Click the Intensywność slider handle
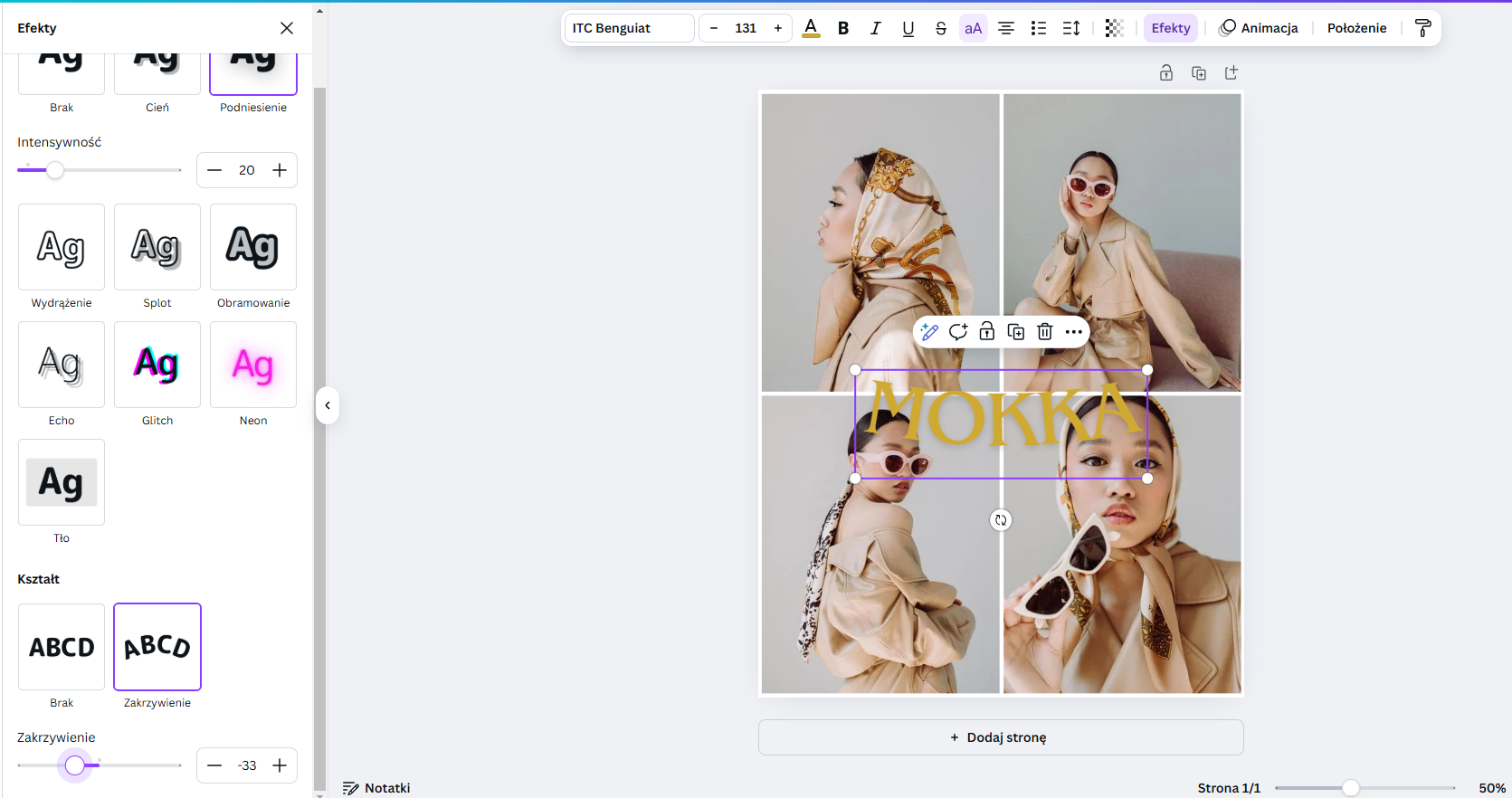The width and height of the screenshot is (1512, 798). 55,170
